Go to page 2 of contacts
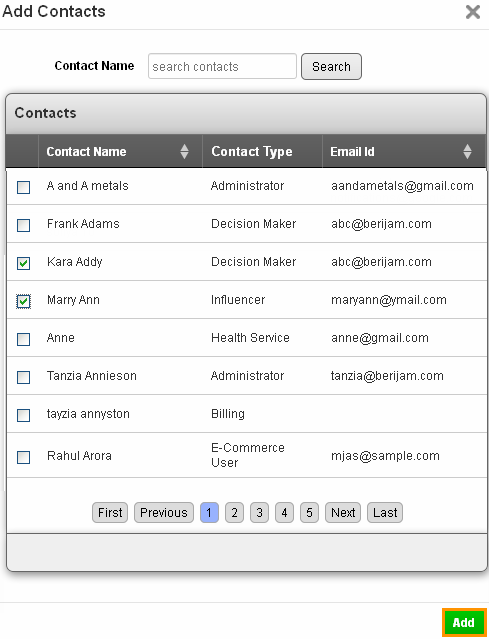Image resolution: width=489 pixels, height=639 pixels. pos(234,512)
